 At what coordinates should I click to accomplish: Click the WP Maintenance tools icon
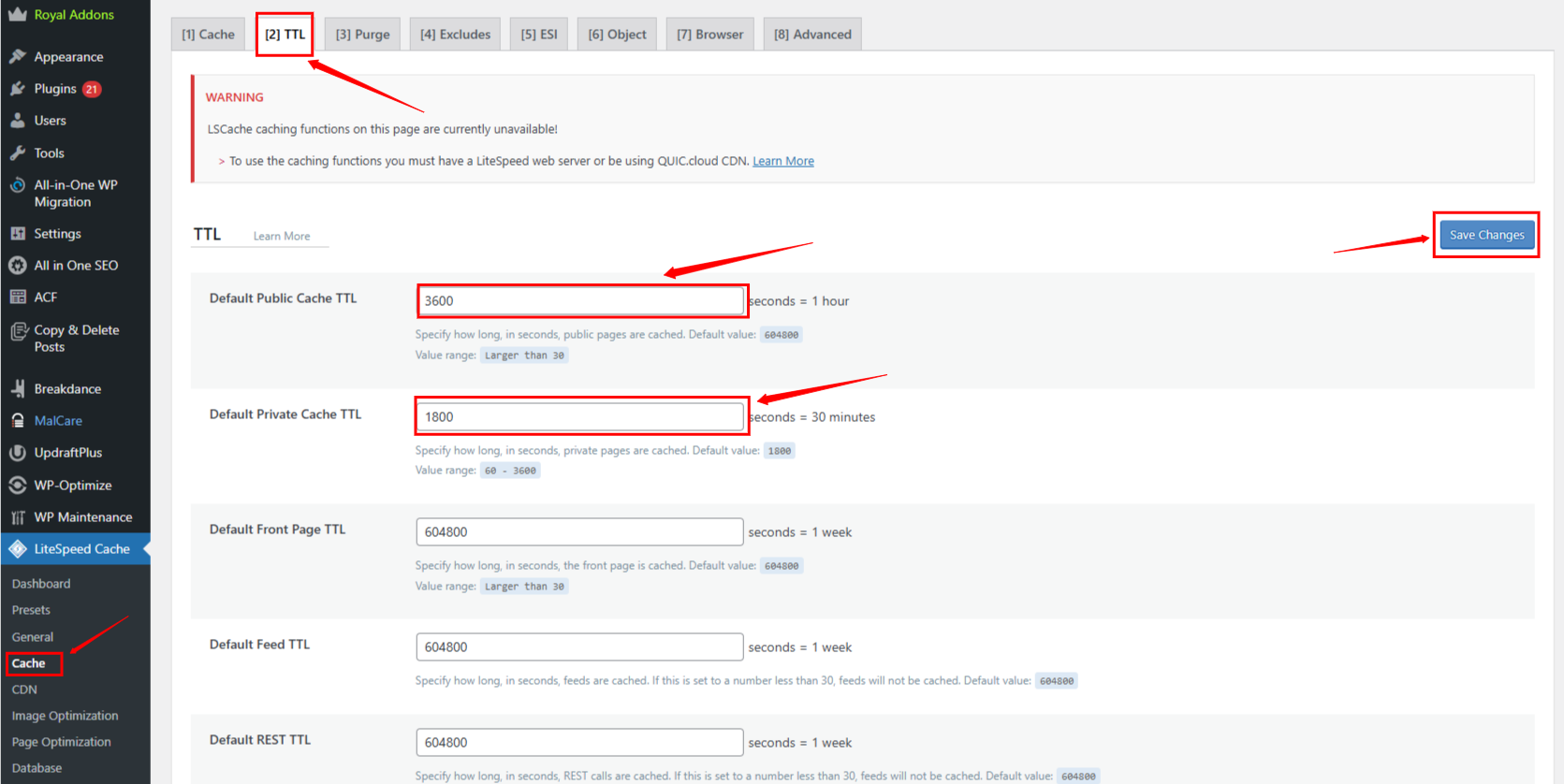(17, 517)
